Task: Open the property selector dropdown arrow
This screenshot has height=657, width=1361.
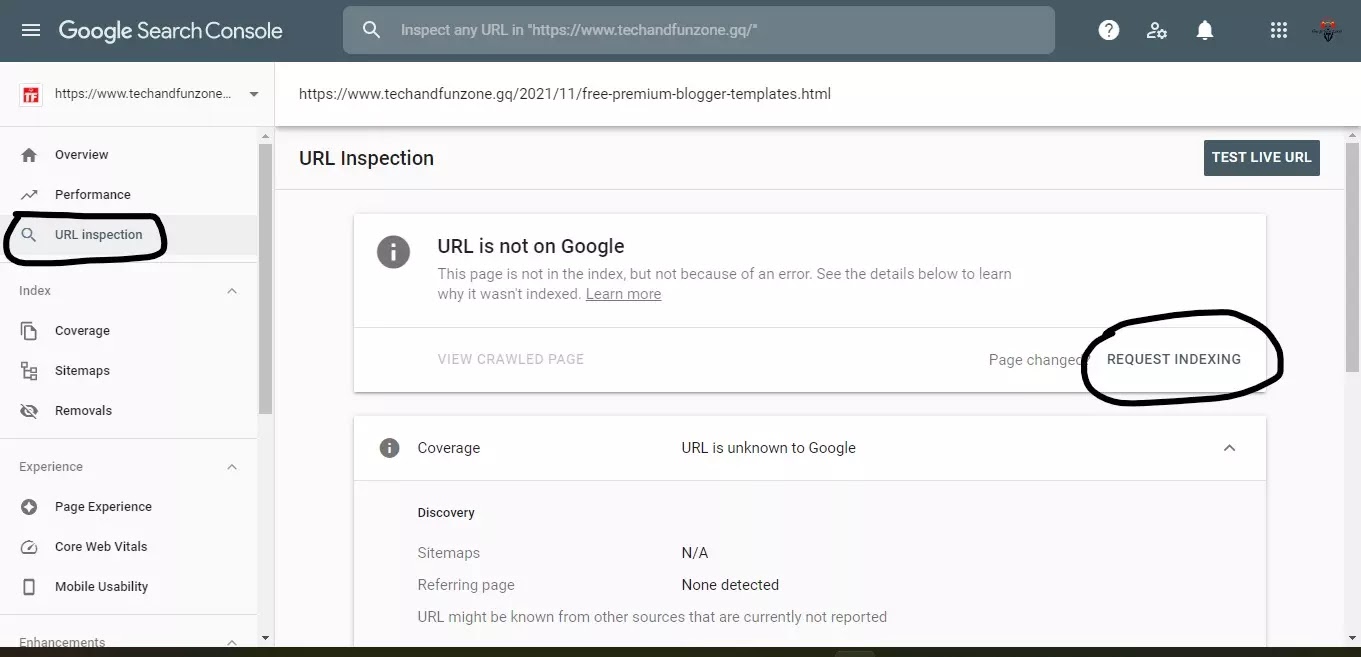Action: click(253, 95)
